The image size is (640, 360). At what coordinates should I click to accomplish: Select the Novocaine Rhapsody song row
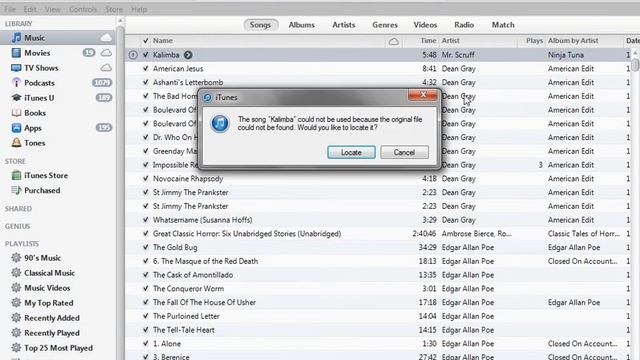click(x=378, y=179)
